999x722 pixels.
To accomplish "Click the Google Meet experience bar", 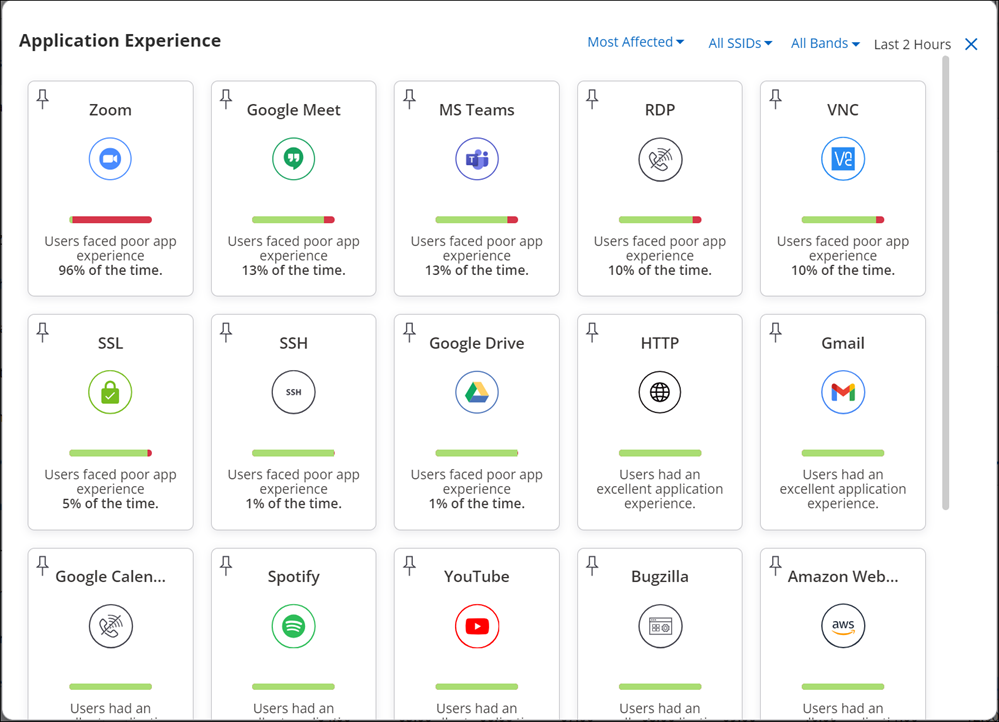I will click(294, 220).
